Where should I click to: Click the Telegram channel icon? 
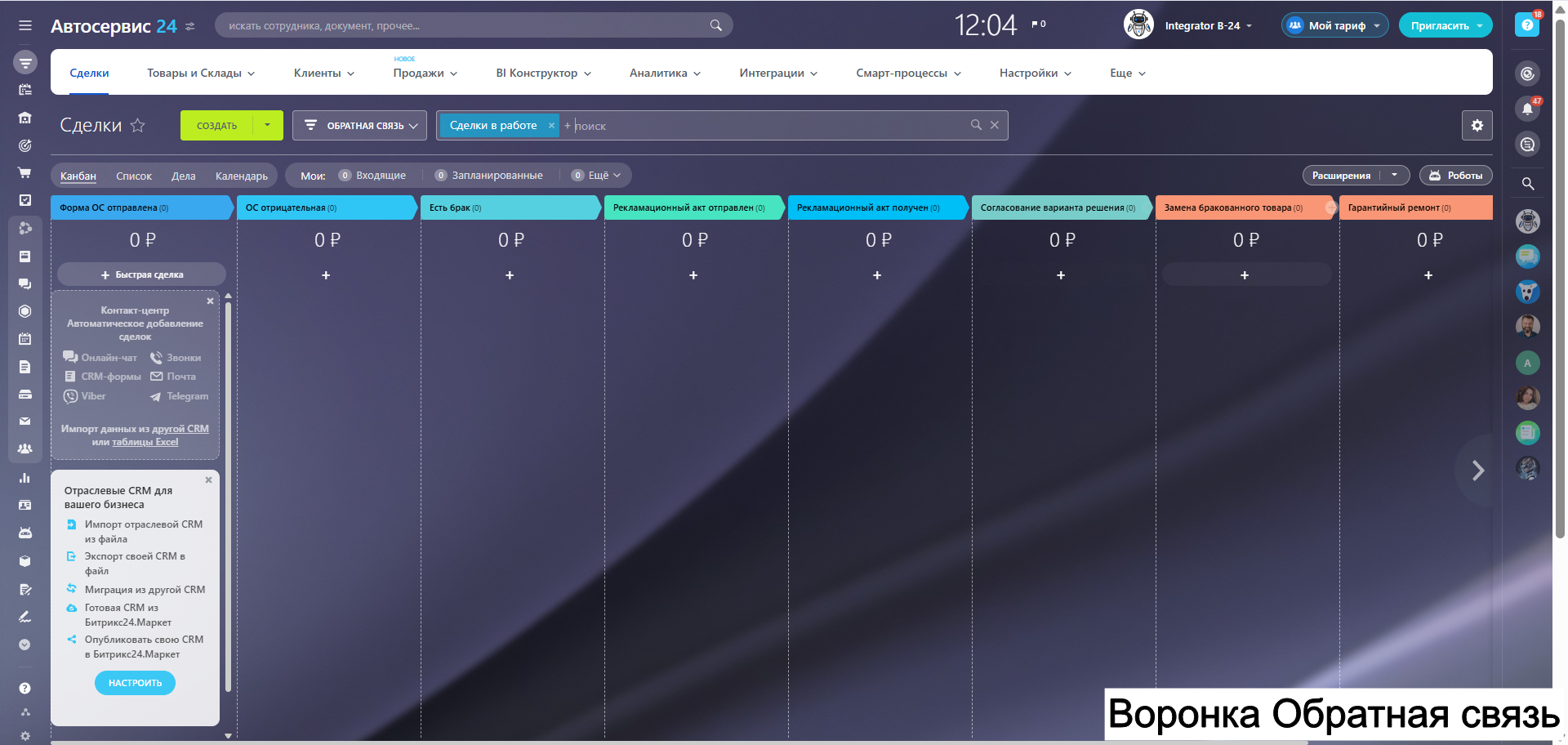click(155, 396)
